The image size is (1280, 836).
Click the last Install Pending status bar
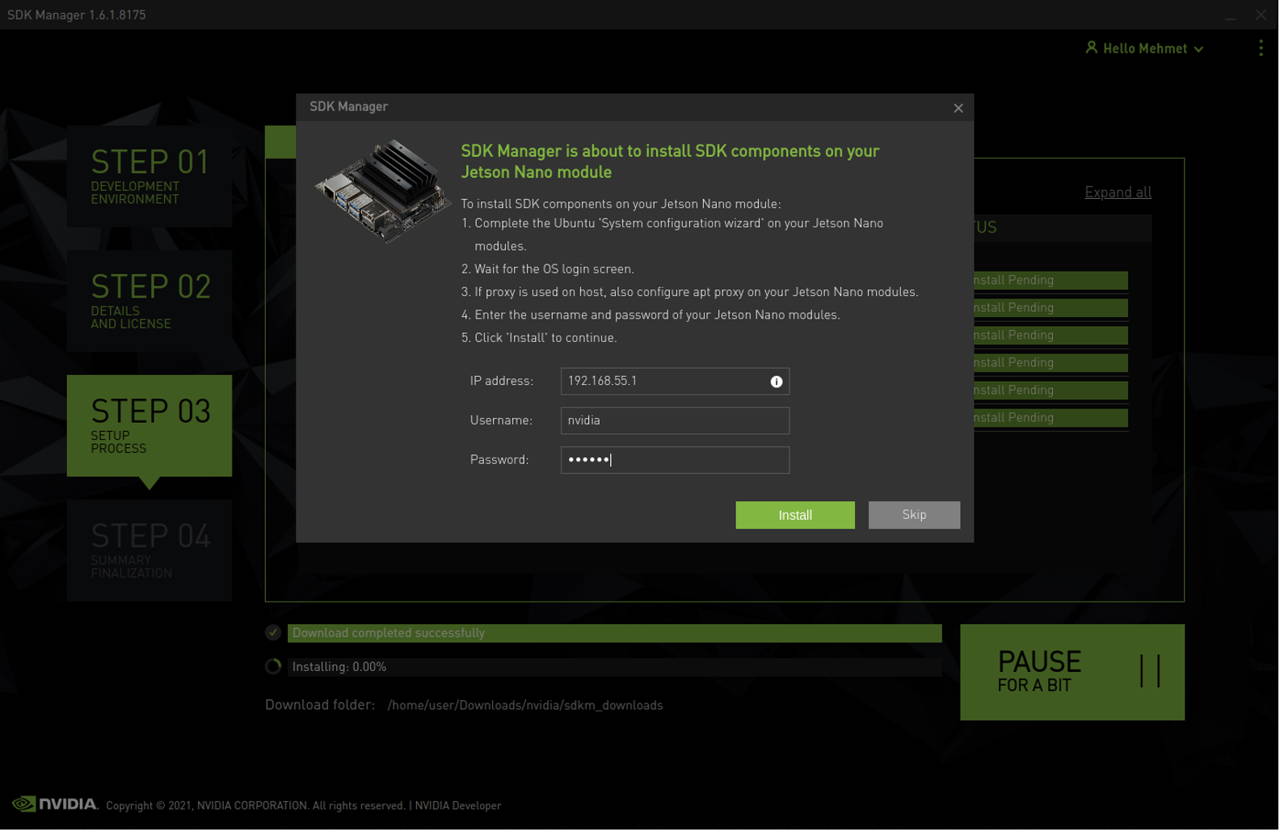click(x=1050, y=418)
